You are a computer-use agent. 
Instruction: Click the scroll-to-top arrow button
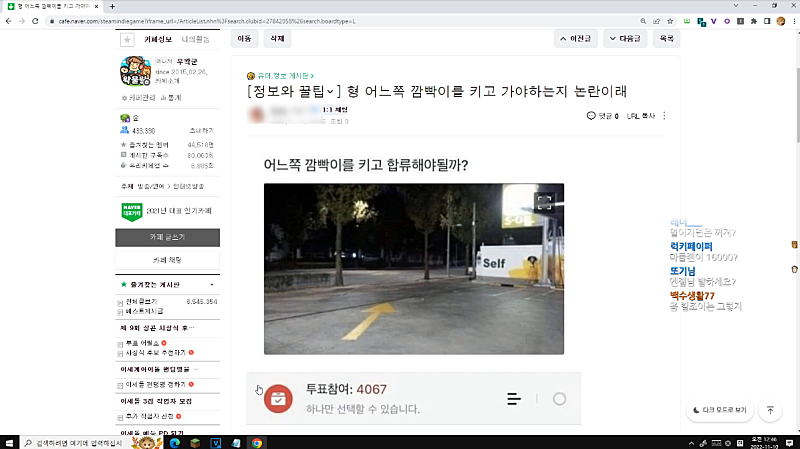click(x=770, y=410)
